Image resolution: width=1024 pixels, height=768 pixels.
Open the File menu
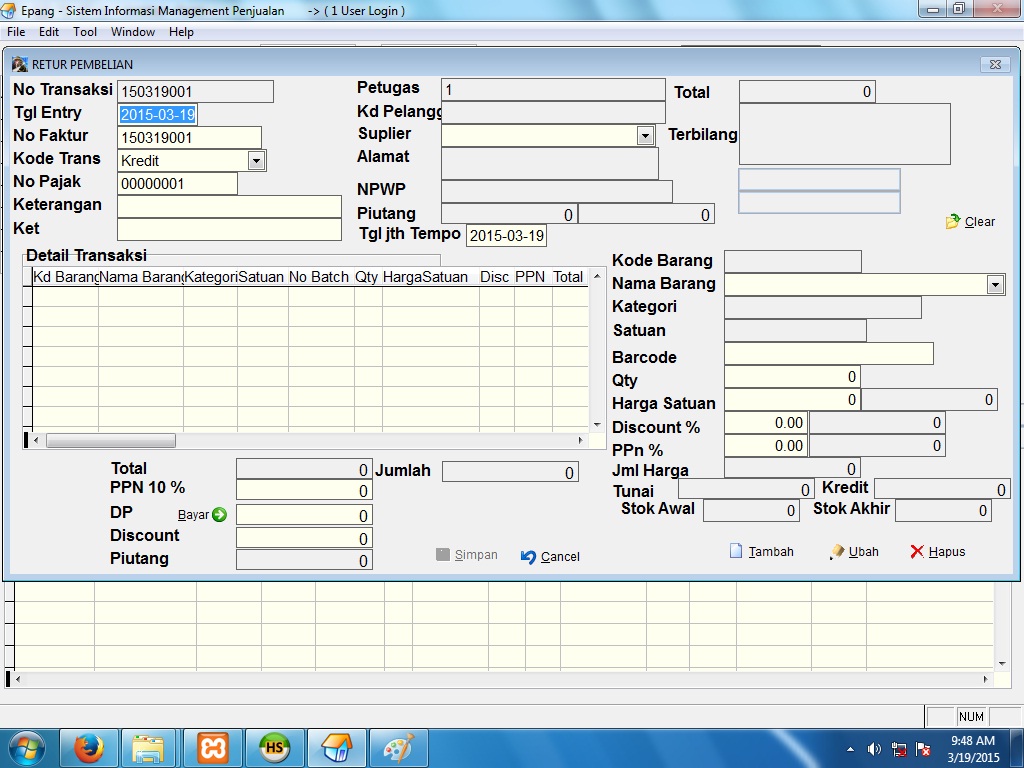coord(16,32)
